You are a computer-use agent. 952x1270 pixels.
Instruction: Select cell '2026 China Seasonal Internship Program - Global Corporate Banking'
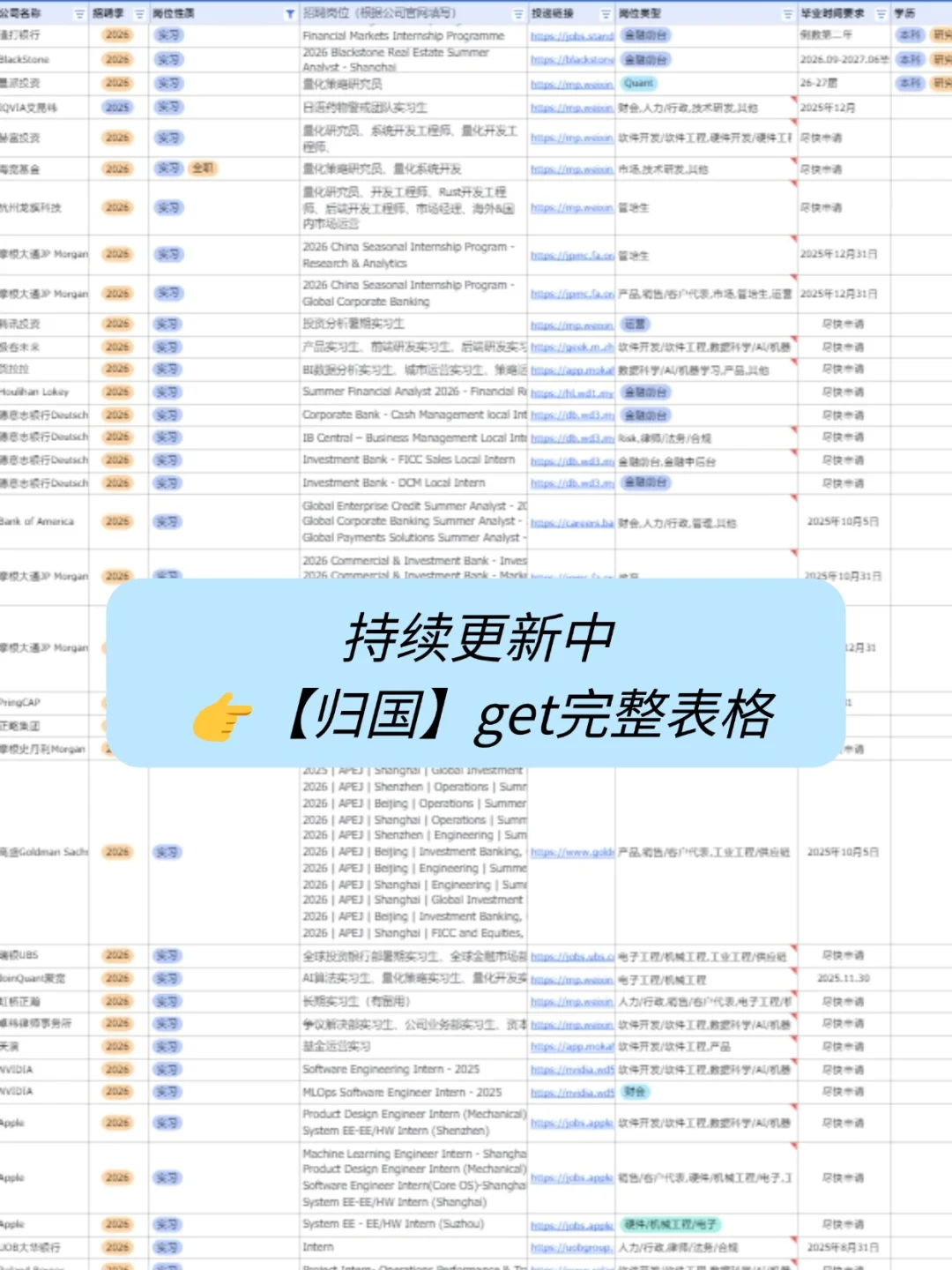point(413,294)
